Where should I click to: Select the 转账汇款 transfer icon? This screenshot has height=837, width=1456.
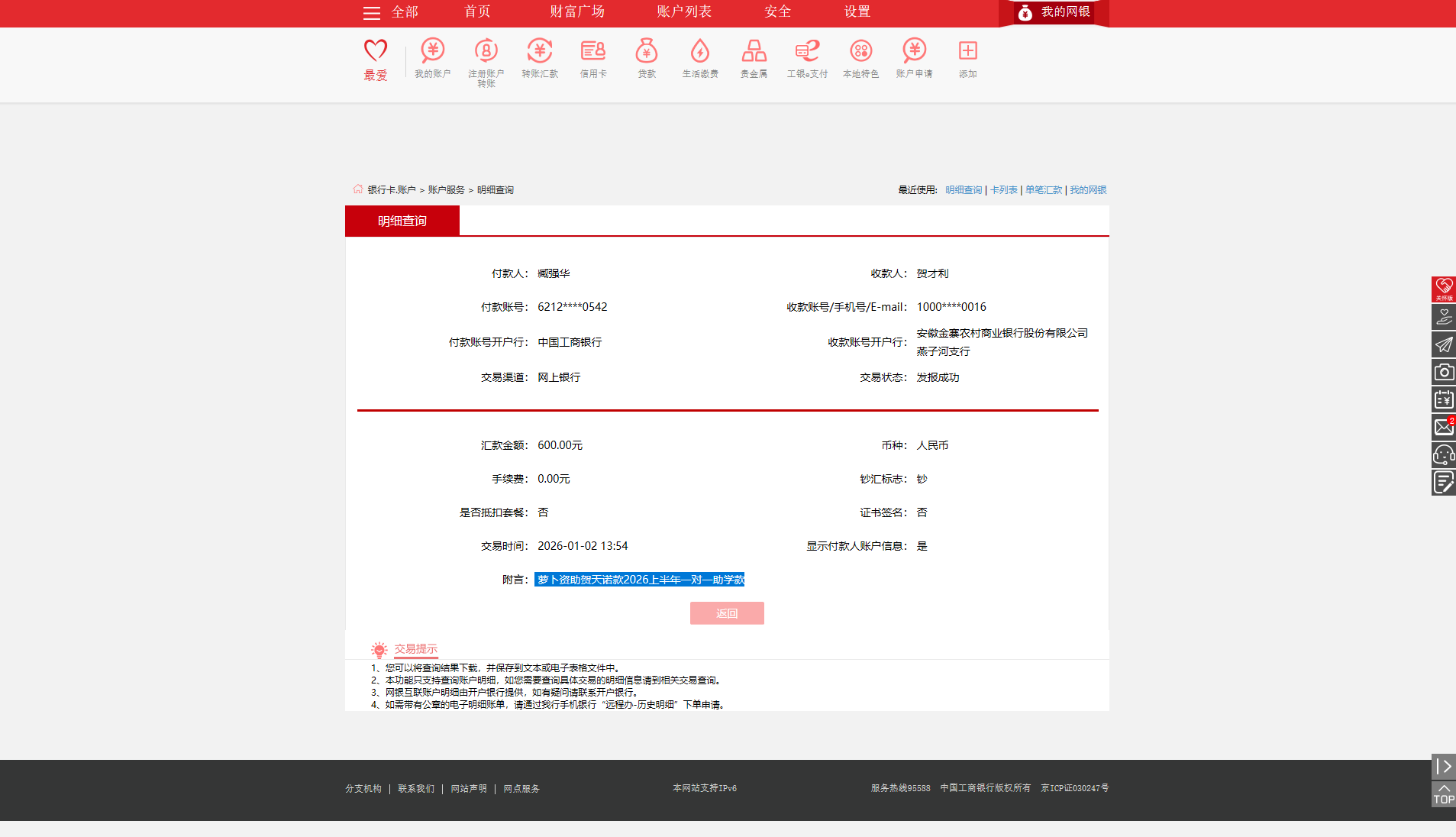(x=540, y=60)
